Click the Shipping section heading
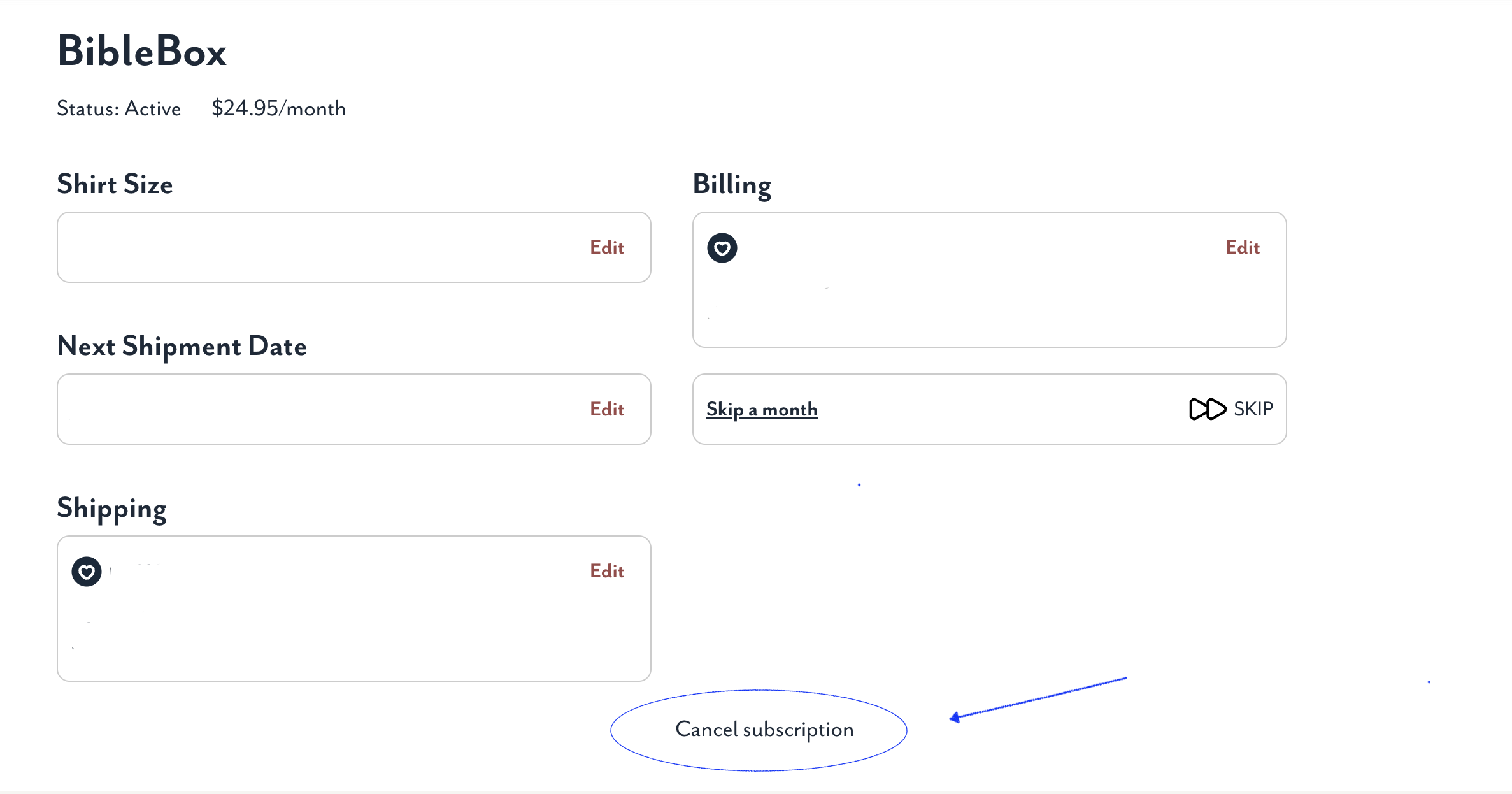 pyautogui.click(x=112, y=509)
